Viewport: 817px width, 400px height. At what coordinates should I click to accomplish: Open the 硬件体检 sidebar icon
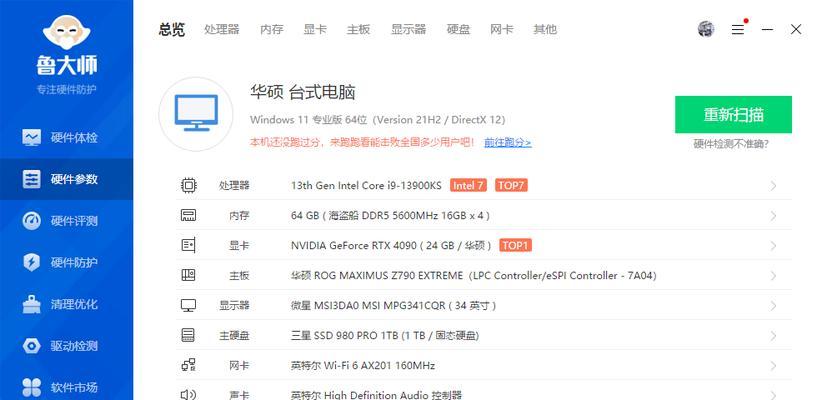(32, 138)
